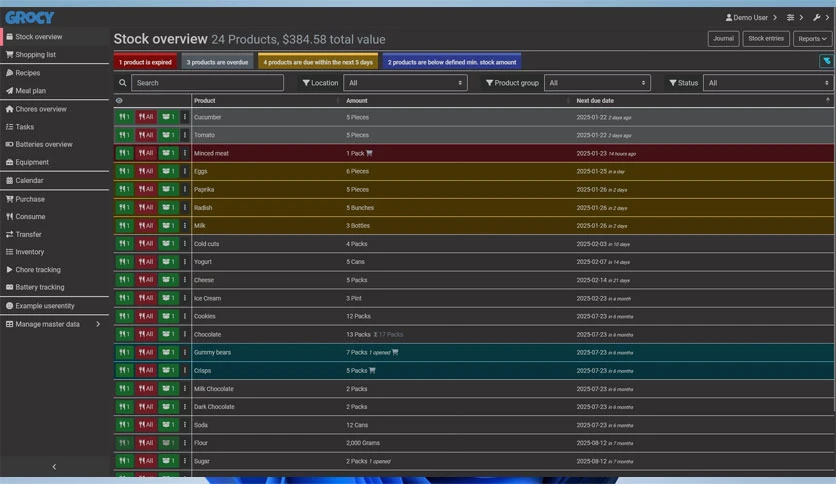Mark 1 Crisps pack as opened
Image resolution: width=836 pixels, height=484 pixels.
(x=168, y=370)
